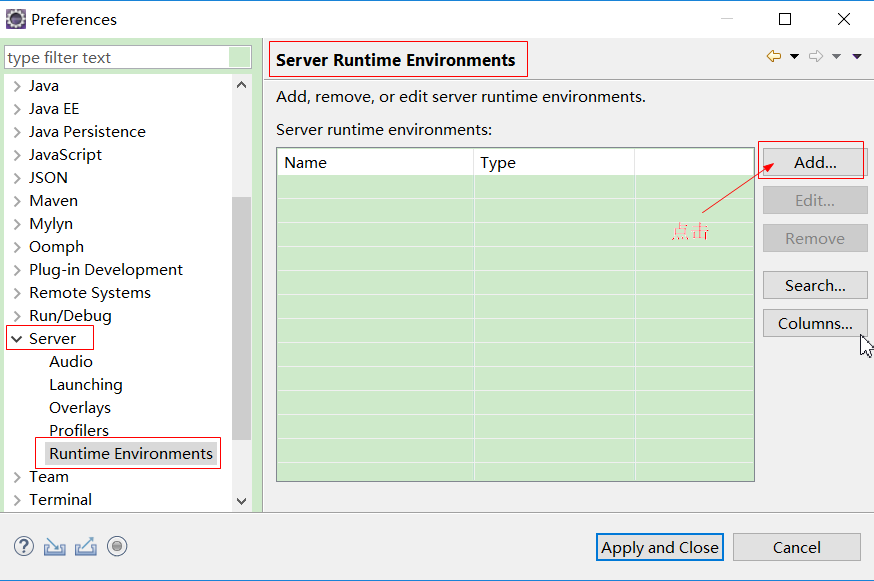Click the Add... button
874x581 pixels.
pyautogui.click(x=814, y=160)
